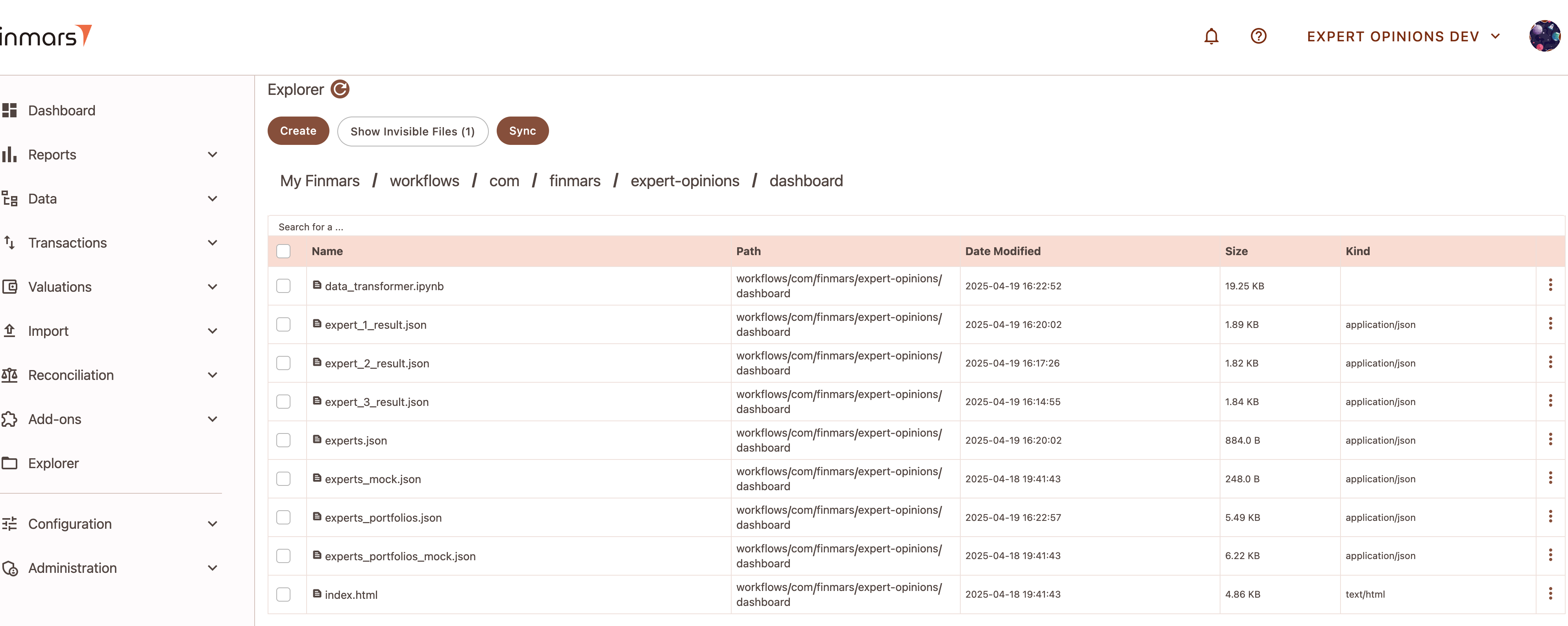The height and width of the screenshot is (626, 1568).
Task: Click the Reports bar chart icon
Action: click(9, 155)
